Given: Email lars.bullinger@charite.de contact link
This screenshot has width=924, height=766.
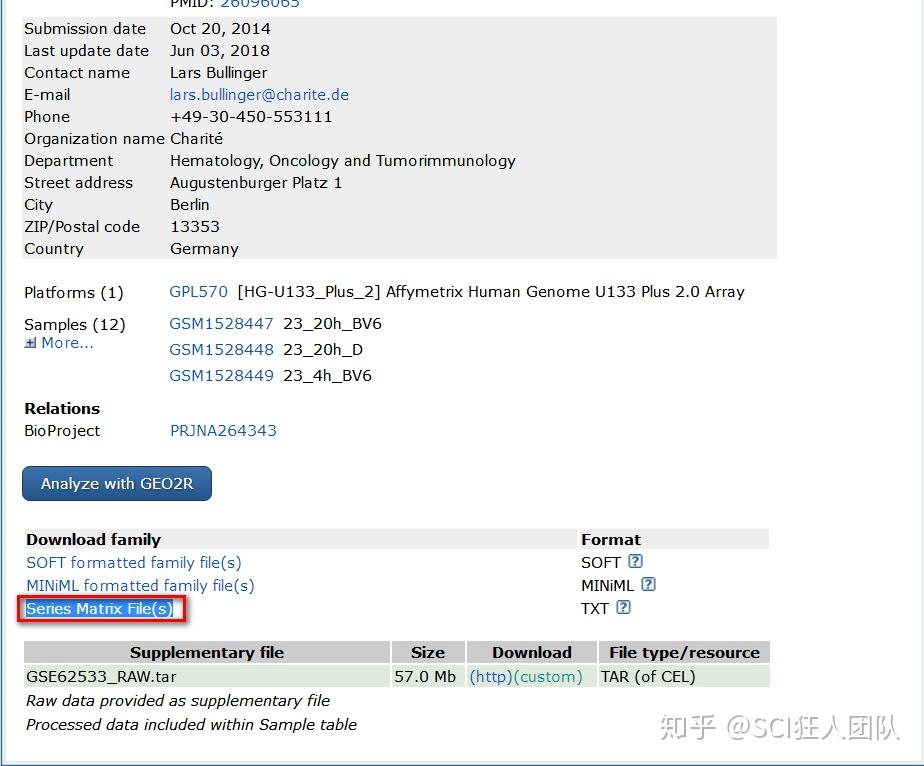Looking at the screenshot, I should [259, 95].
